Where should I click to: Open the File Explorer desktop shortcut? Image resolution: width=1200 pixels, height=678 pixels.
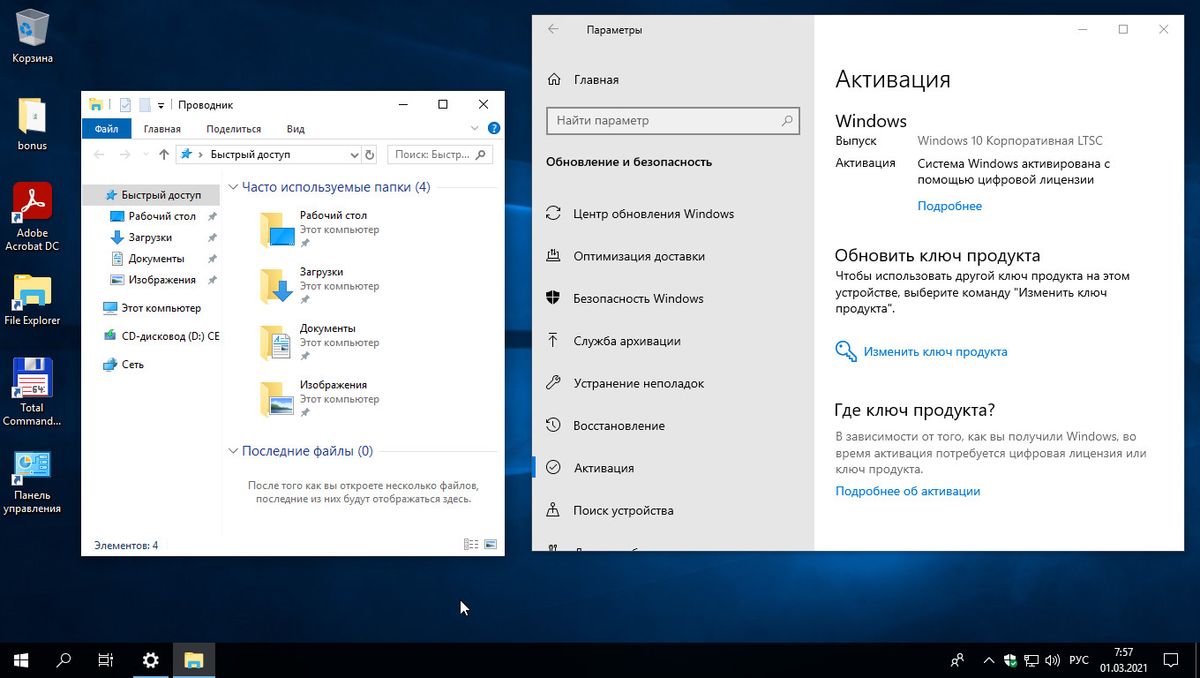32,300
